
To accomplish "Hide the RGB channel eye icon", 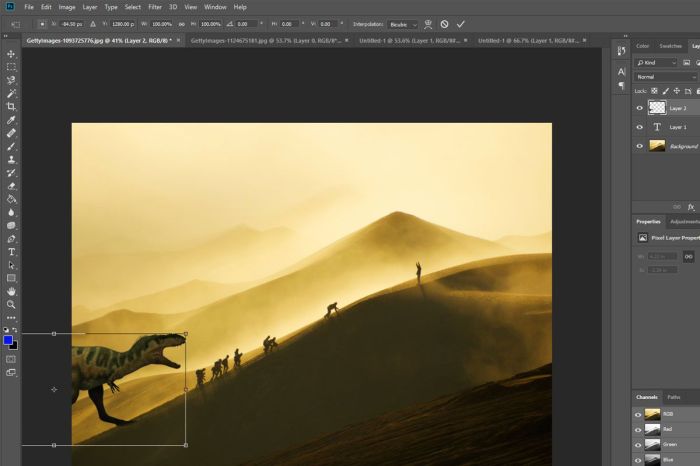I will point(640,413).
